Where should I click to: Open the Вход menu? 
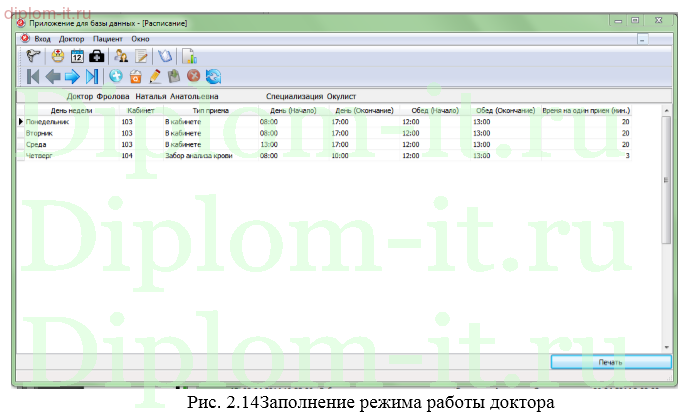tap(42, 39)
